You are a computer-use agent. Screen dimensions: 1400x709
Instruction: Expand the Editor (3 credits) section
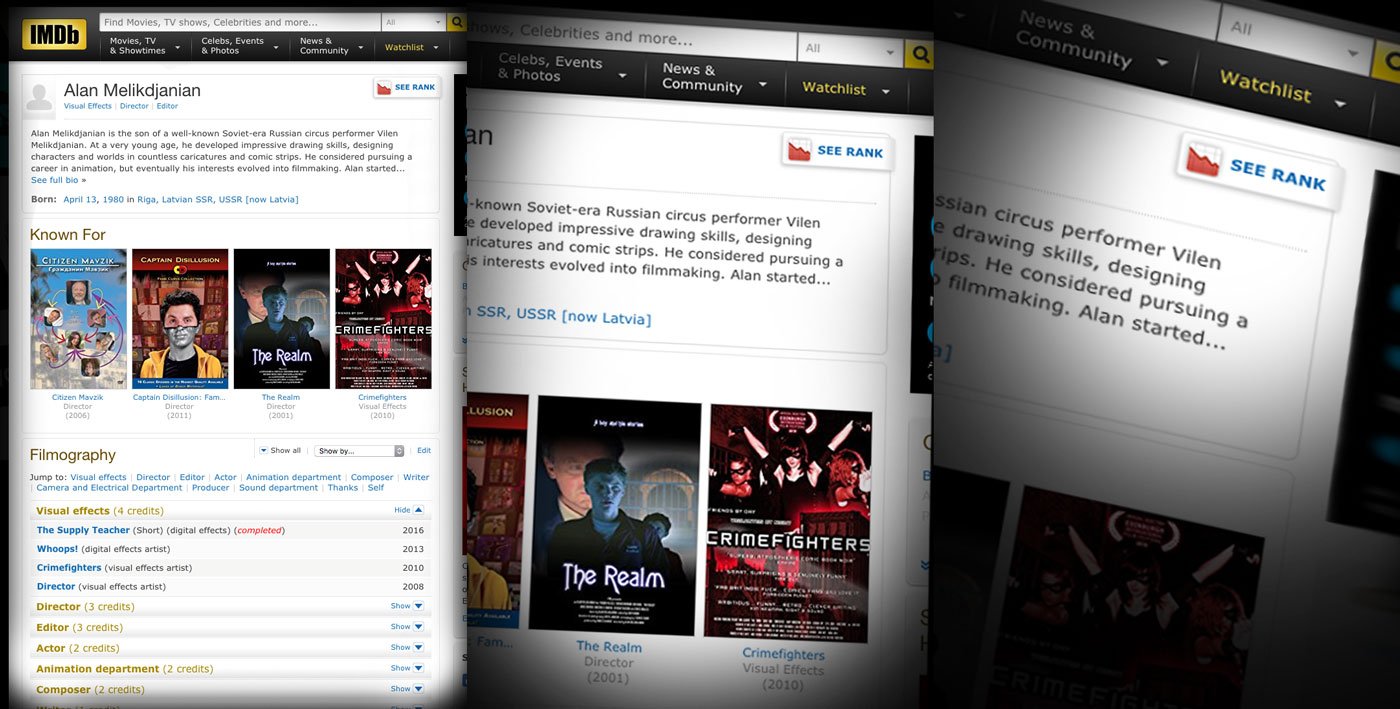pos(407,627)
